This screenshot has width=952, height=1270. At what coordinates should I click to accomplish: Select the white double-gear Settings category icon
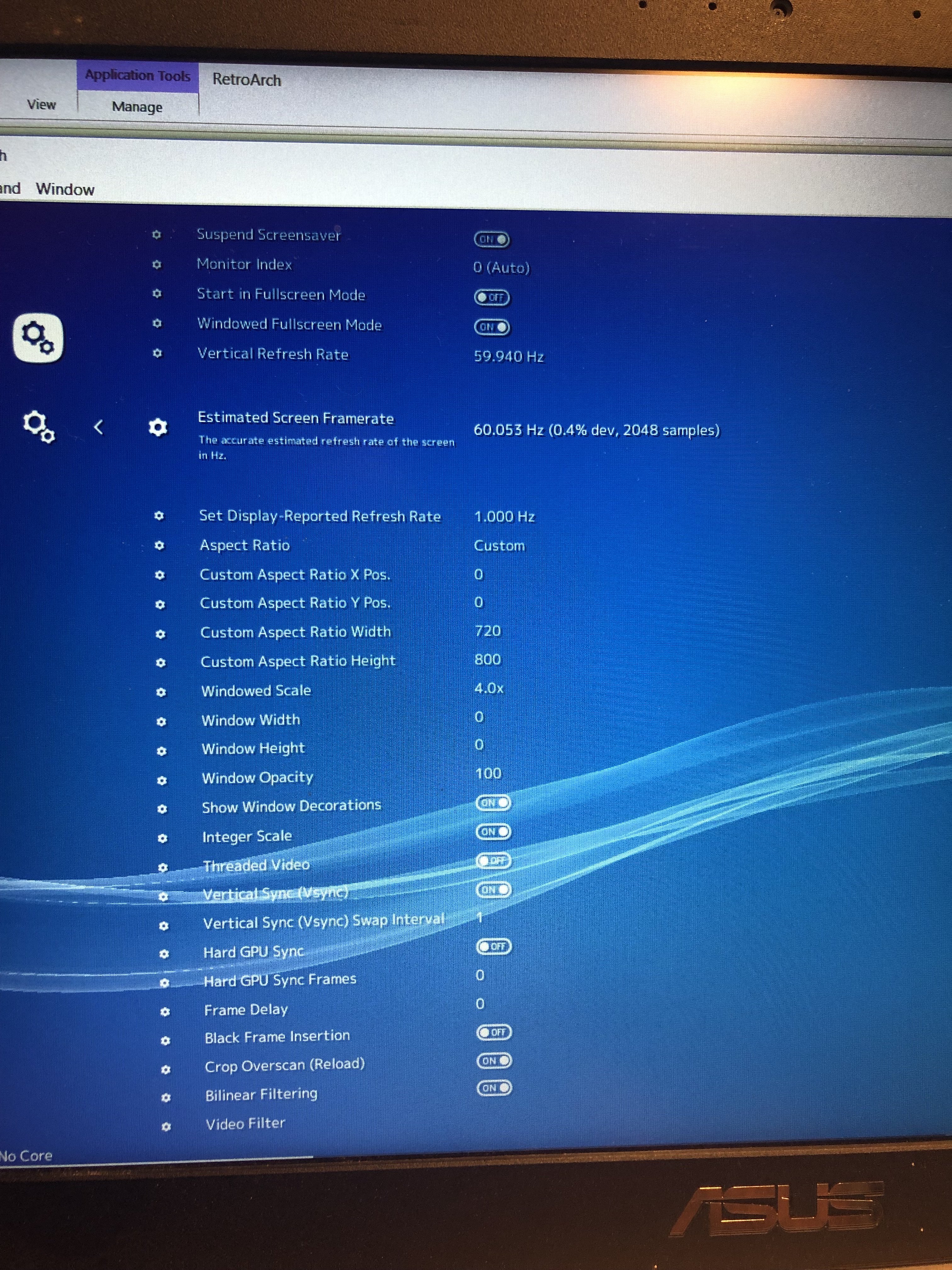pyautogui.click(x=38, y=426)
